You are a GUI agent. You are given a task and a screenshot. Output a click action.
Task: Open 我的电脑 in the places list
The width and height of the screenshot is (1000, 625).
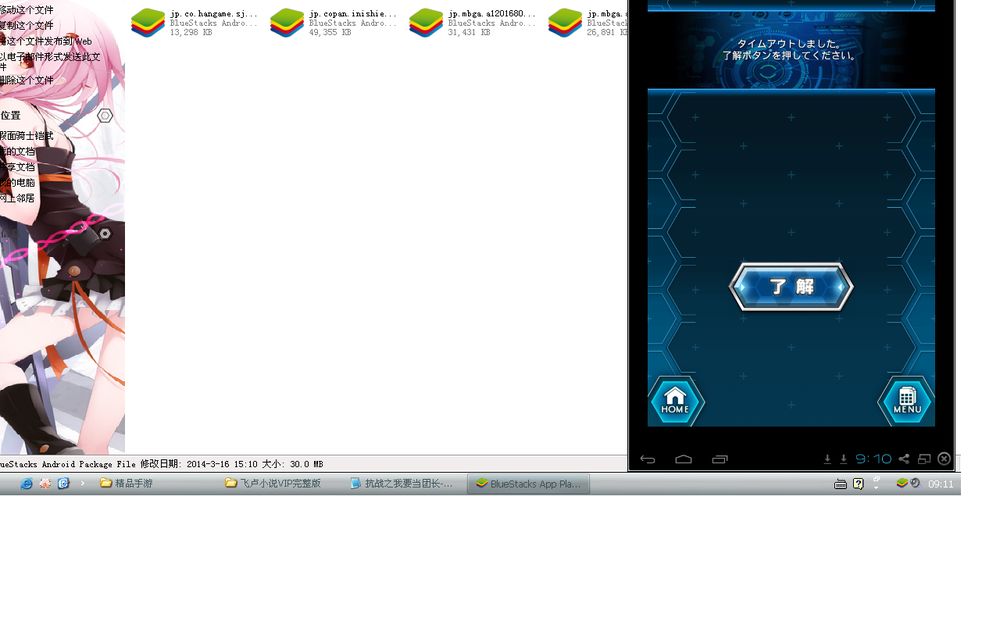pos(18,182)
